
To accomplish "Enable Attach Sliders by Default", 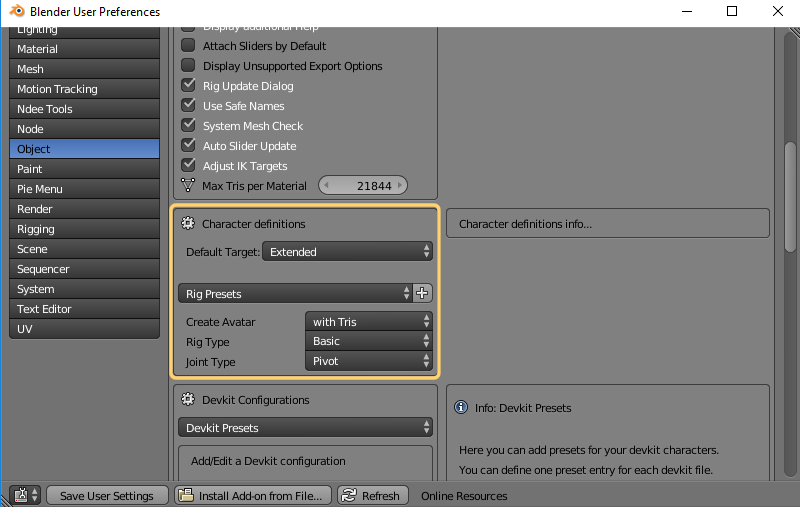I will [188, 45].
